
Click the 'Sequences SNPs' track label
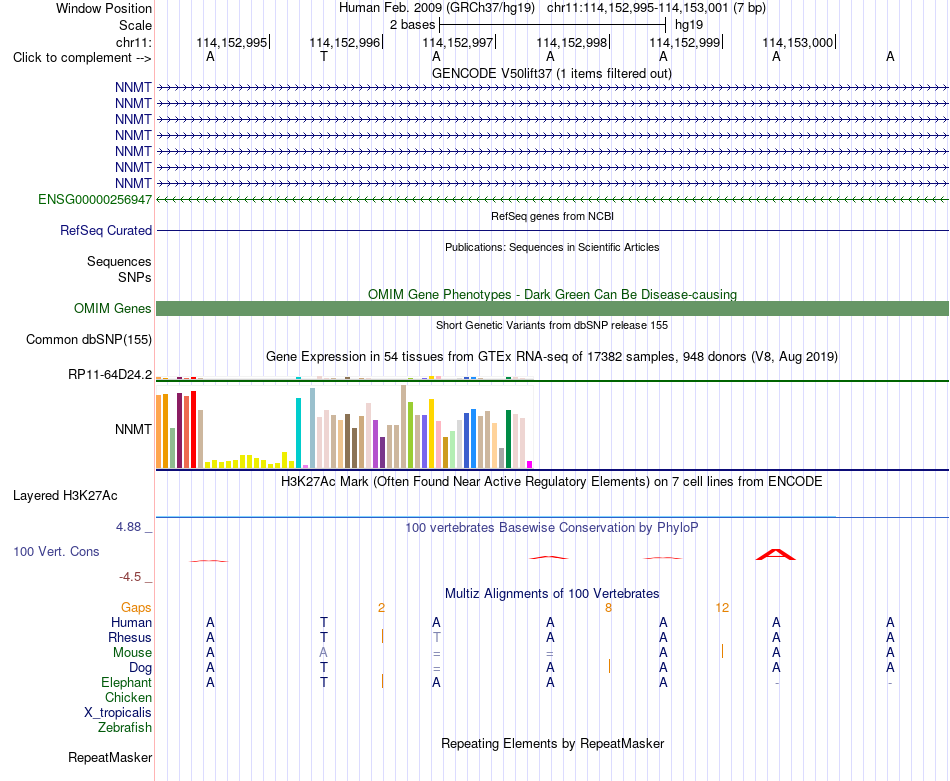pos(119,269)
